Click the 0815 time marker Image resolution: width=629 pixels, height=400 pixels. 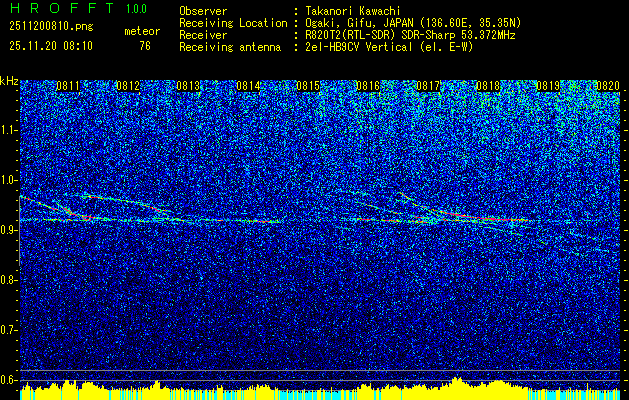click(308, 85)
